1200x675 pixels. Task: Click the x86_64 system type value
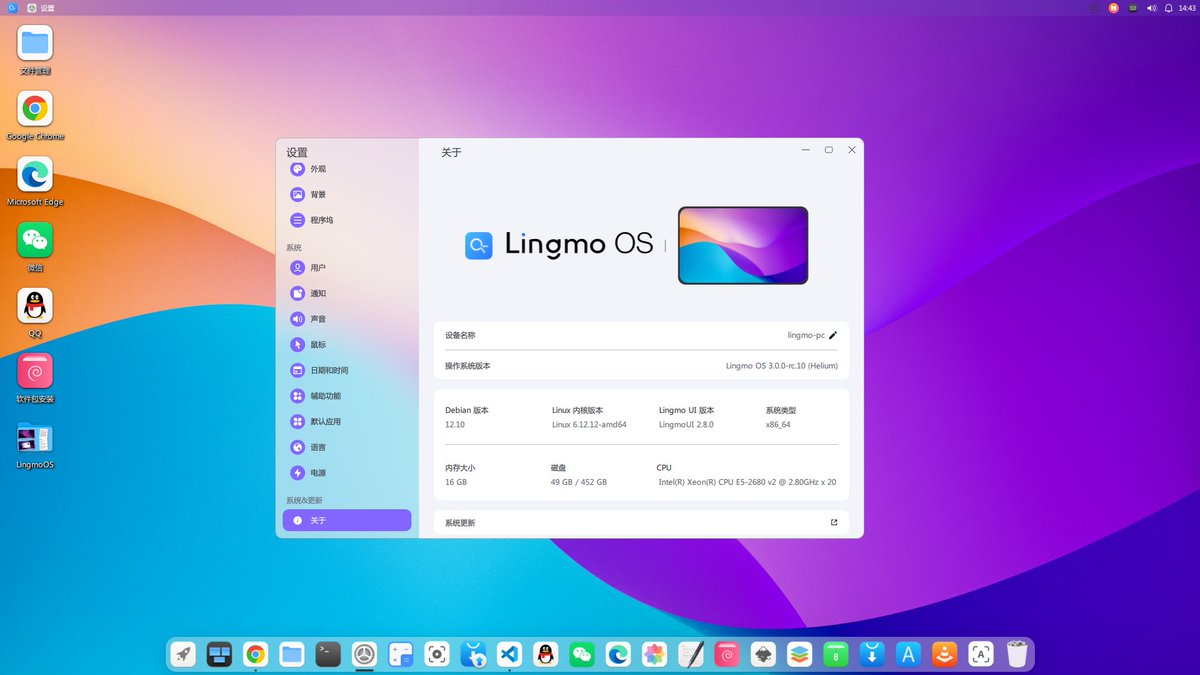(778, 425)
